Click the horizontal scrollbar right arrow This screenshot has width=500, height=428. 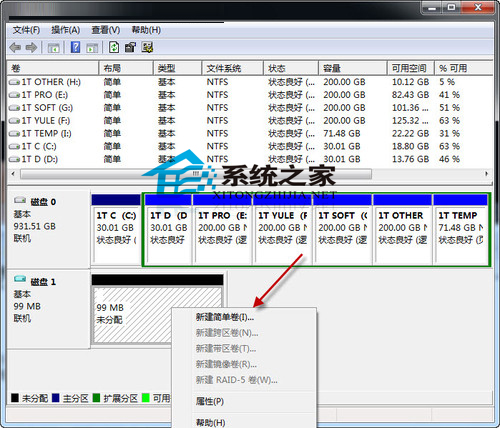[486, 174]
